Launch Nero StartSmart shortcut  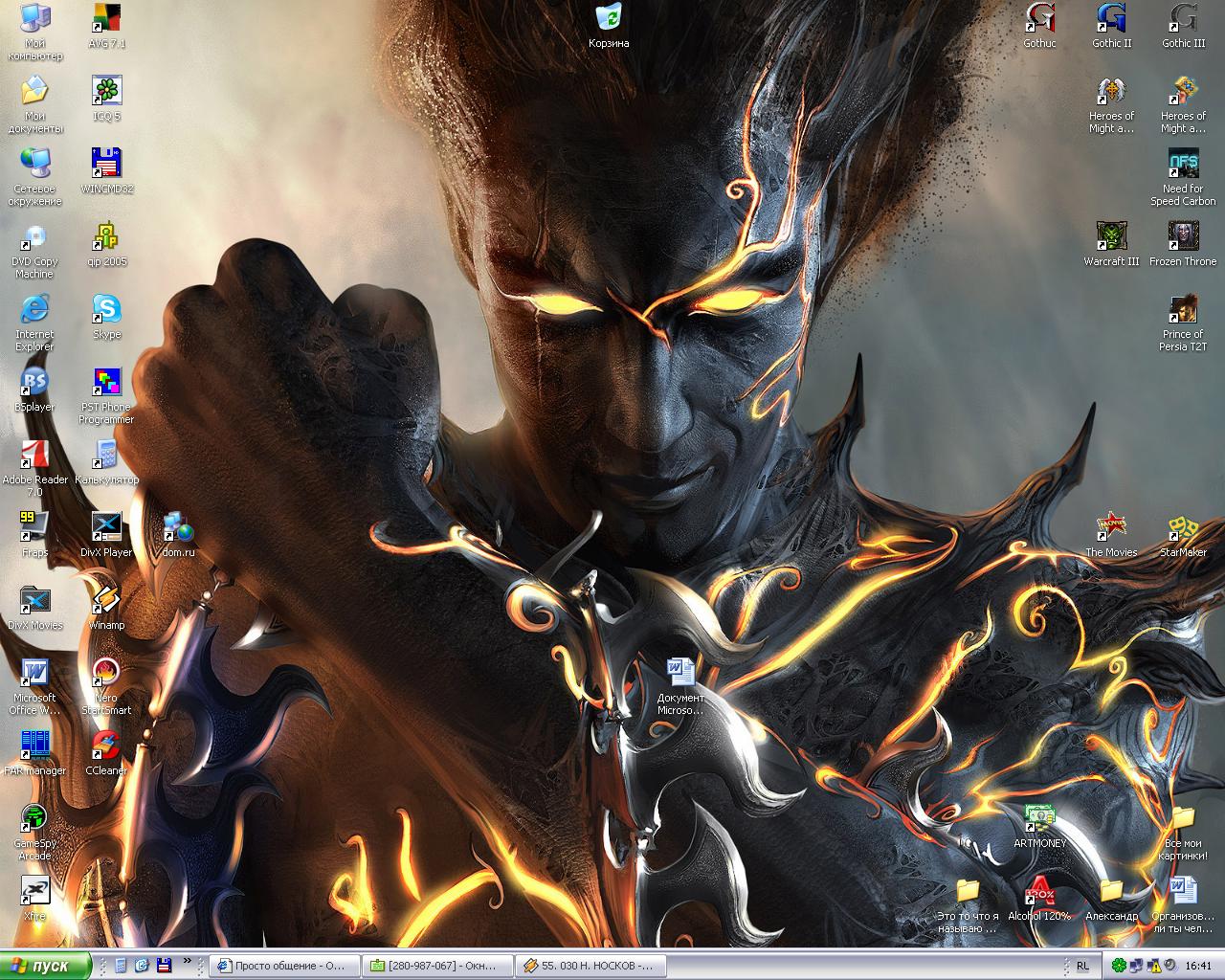click(x=106, y=685)
